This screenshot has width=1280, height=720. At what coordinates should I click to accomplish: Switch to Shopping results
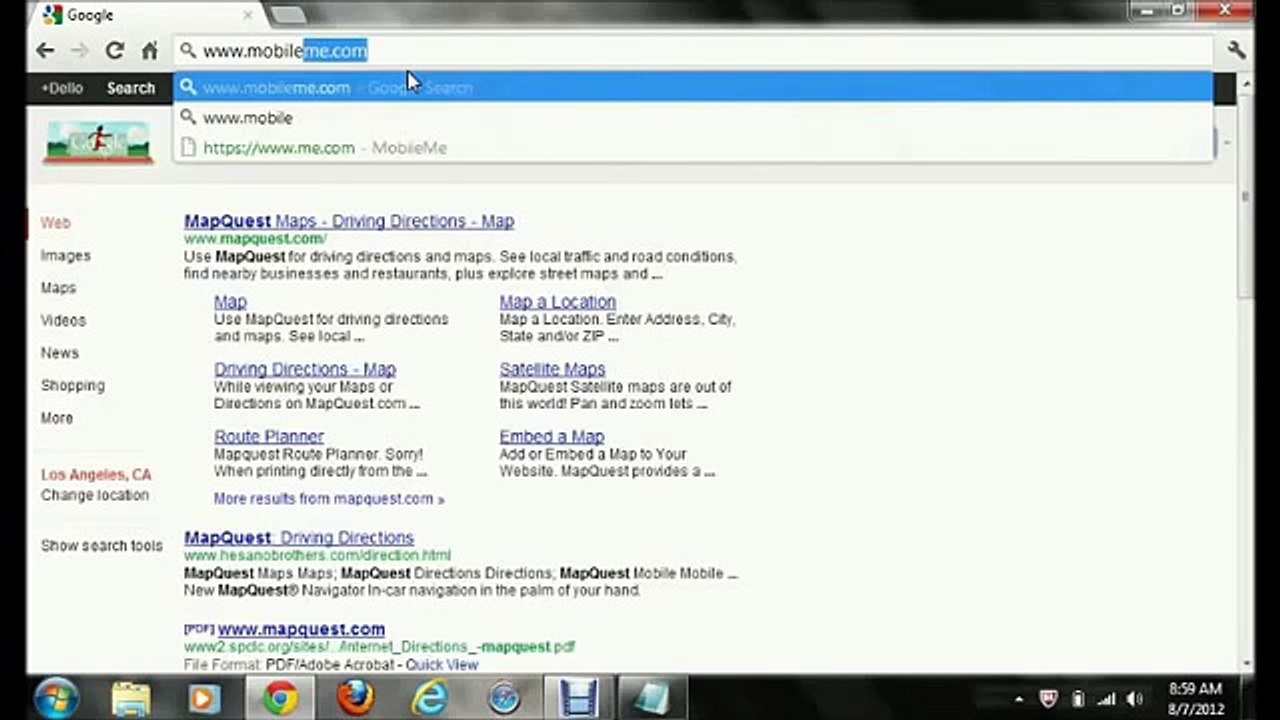point(72,385)
